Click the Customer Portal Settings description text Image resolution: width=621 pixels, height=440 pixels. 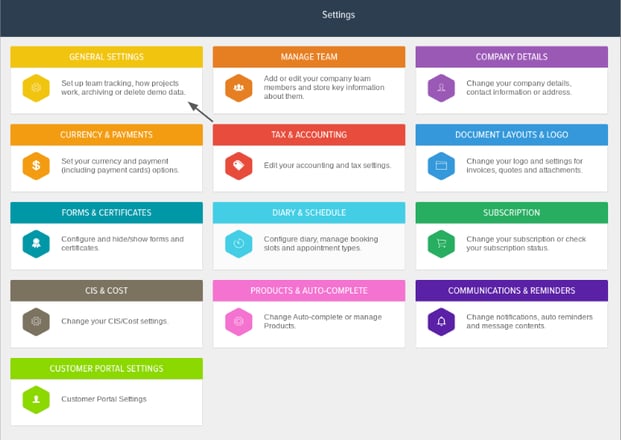(x=104, y=399)
